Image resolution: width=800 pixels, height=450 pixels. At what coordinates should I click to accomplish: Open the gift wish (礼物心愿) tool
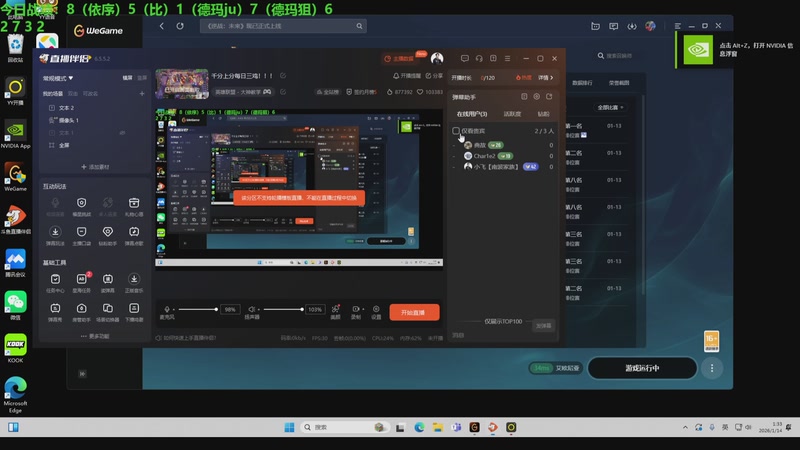(134, 207)
